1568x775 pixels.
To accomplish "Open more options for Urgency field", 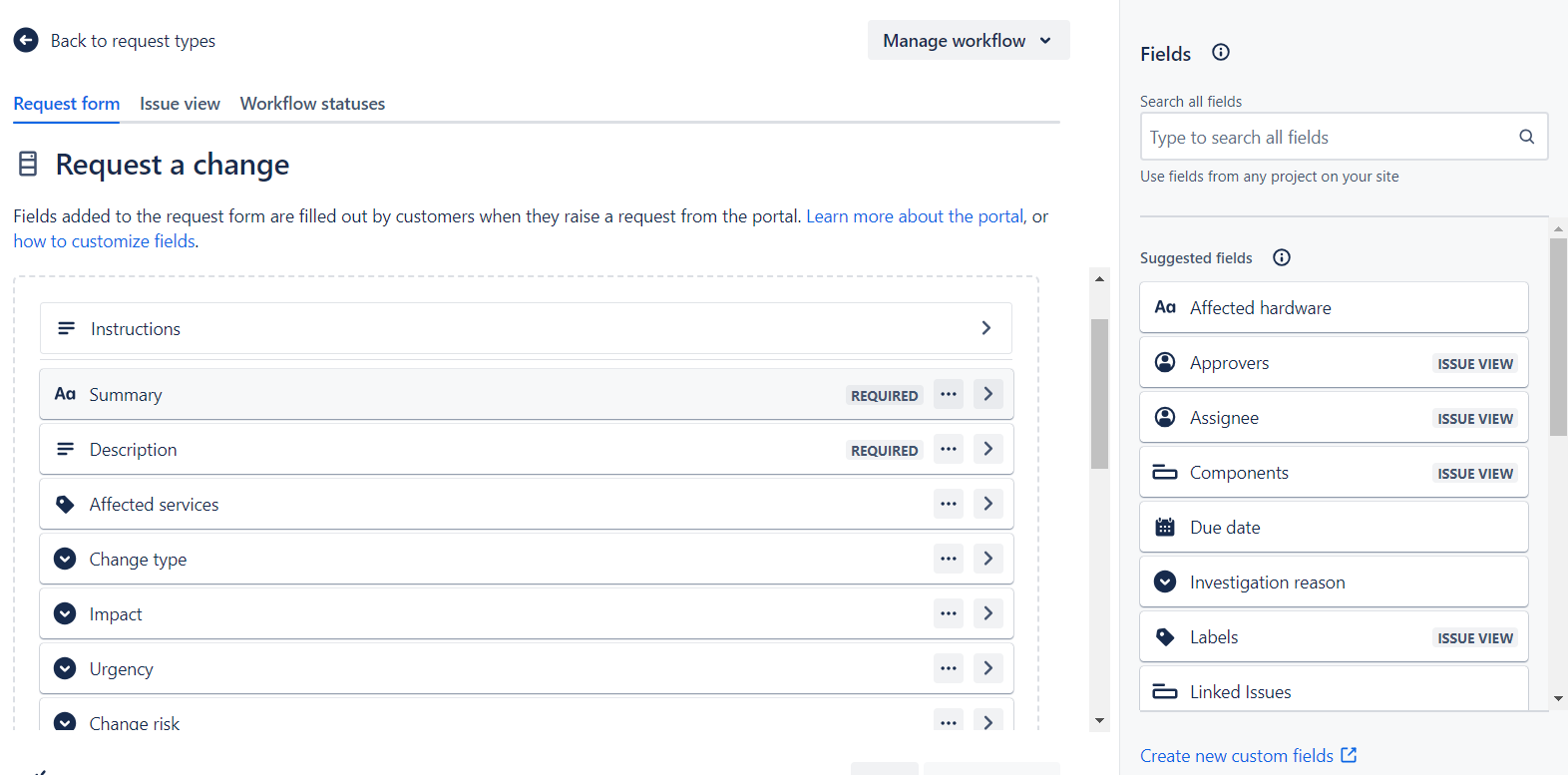I will (x=949, y=668).
